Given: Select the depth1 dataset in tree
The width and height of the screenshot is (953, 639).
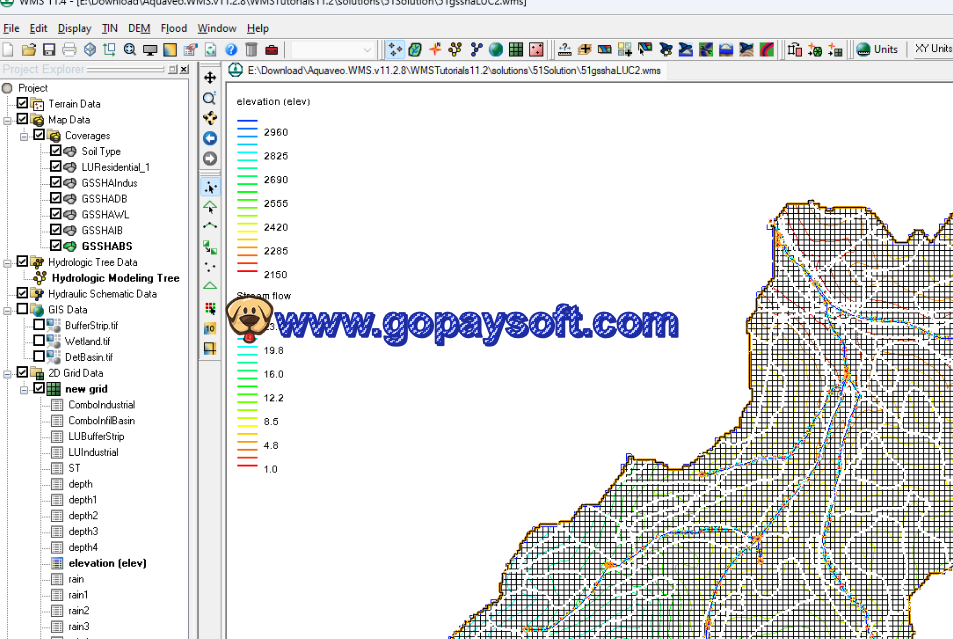Looking at the screenshot, I should (82, 499).
